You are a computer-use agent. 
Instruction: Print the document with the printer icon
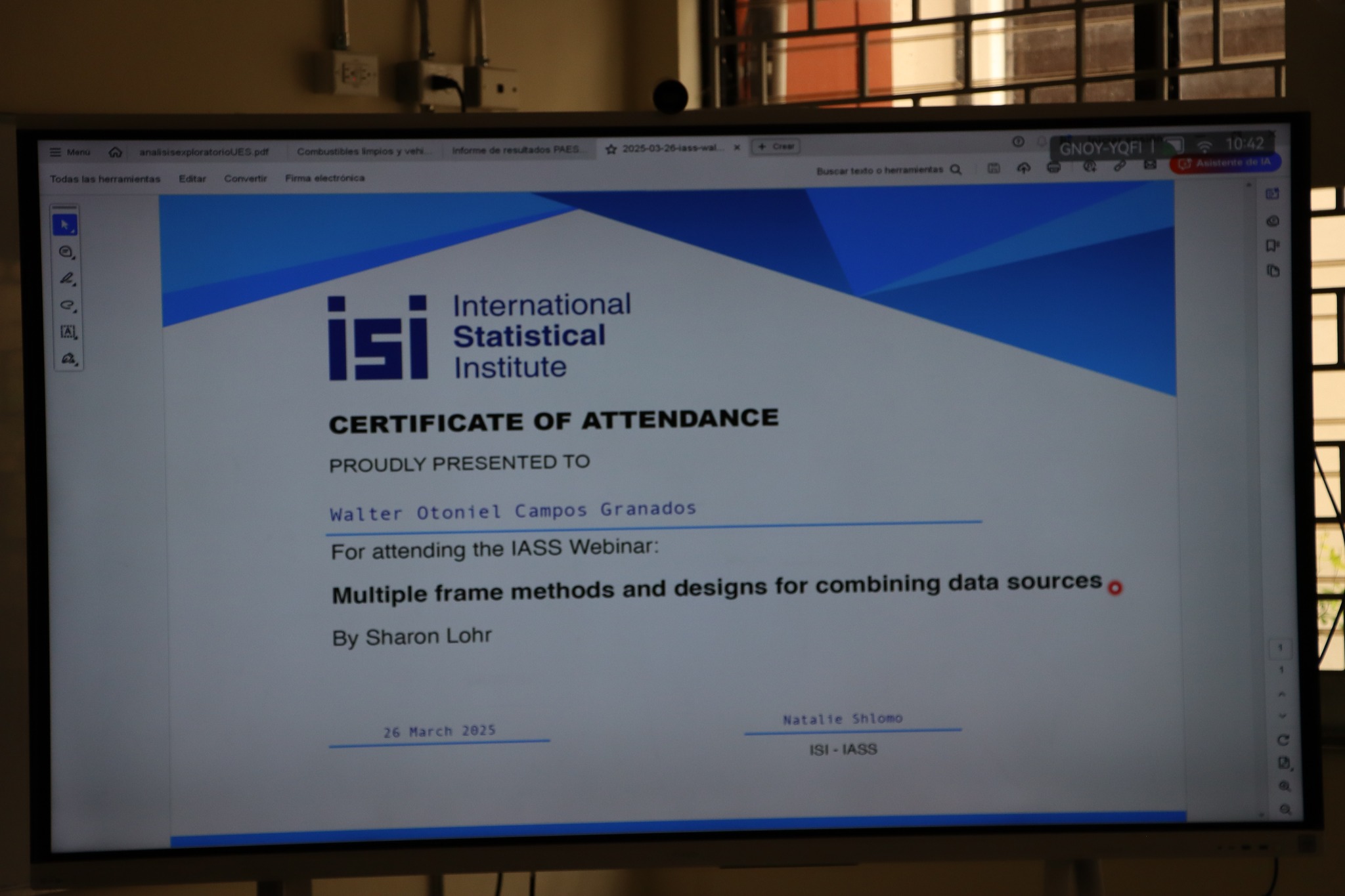click(x=1054, y=167)
